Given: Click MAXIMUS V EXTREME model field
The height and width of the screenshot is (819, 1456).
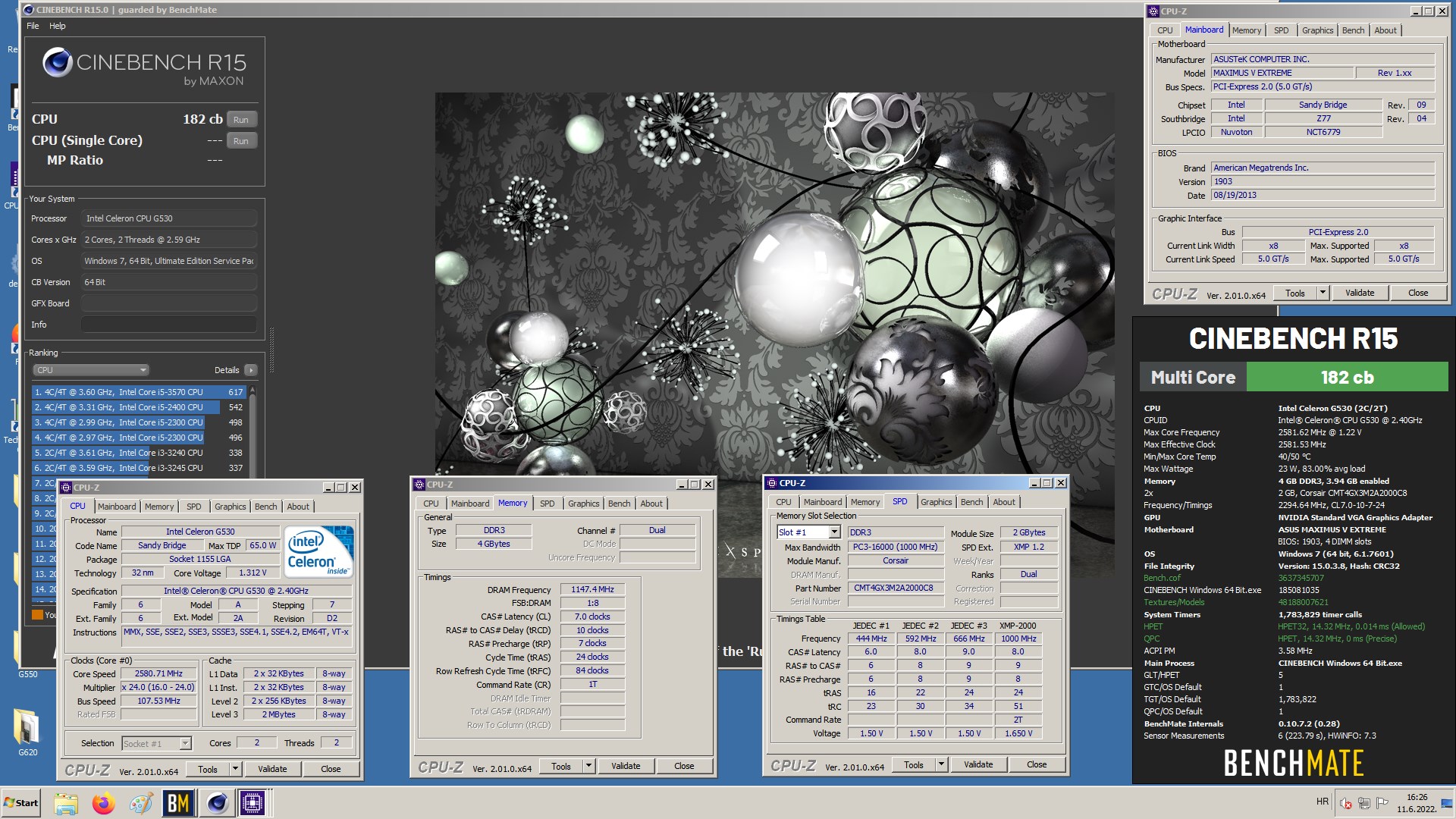Looking at the screenshot, I should coord(1282,73).
